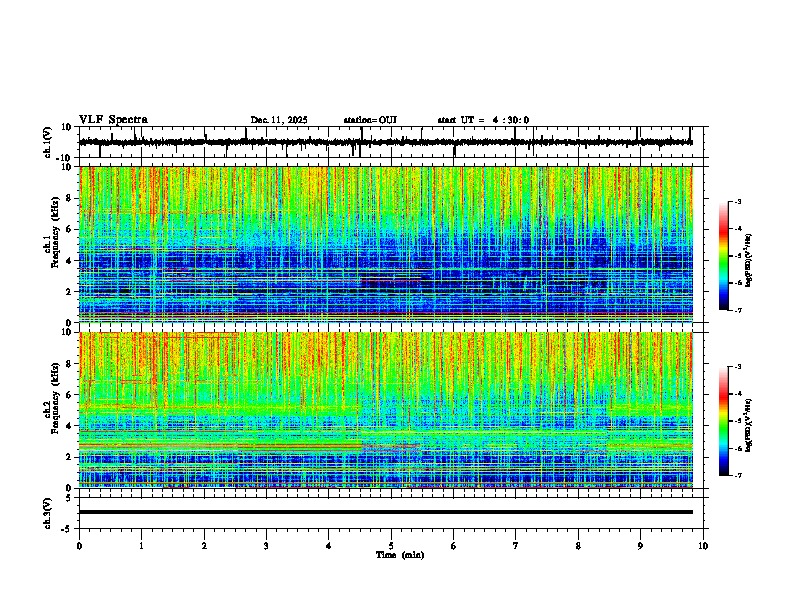Click the "8" kHz tick of ch.2 spectrogram
This screenshot has width=792, height=612.
tap(69, 364)
